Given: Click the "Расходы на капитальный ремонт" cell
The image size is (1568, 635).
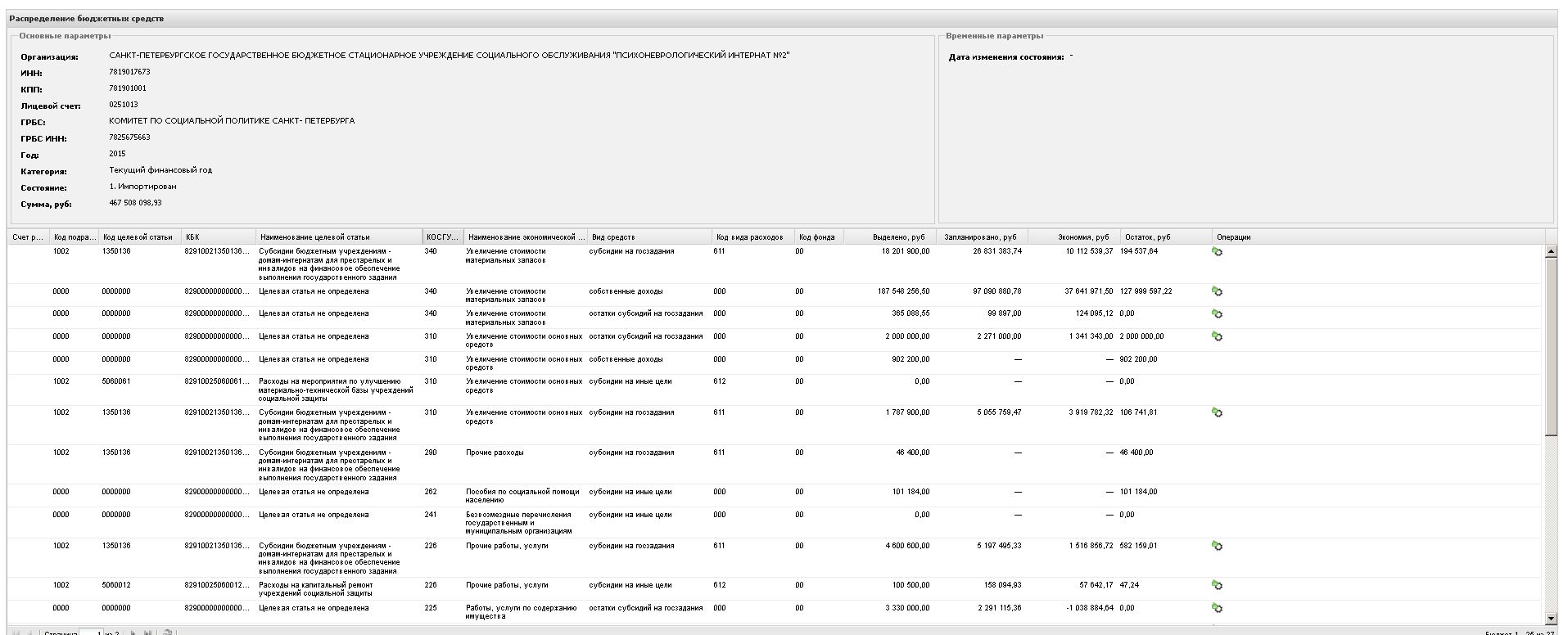Looking at the screenshot, I should [x=317, y=589].
